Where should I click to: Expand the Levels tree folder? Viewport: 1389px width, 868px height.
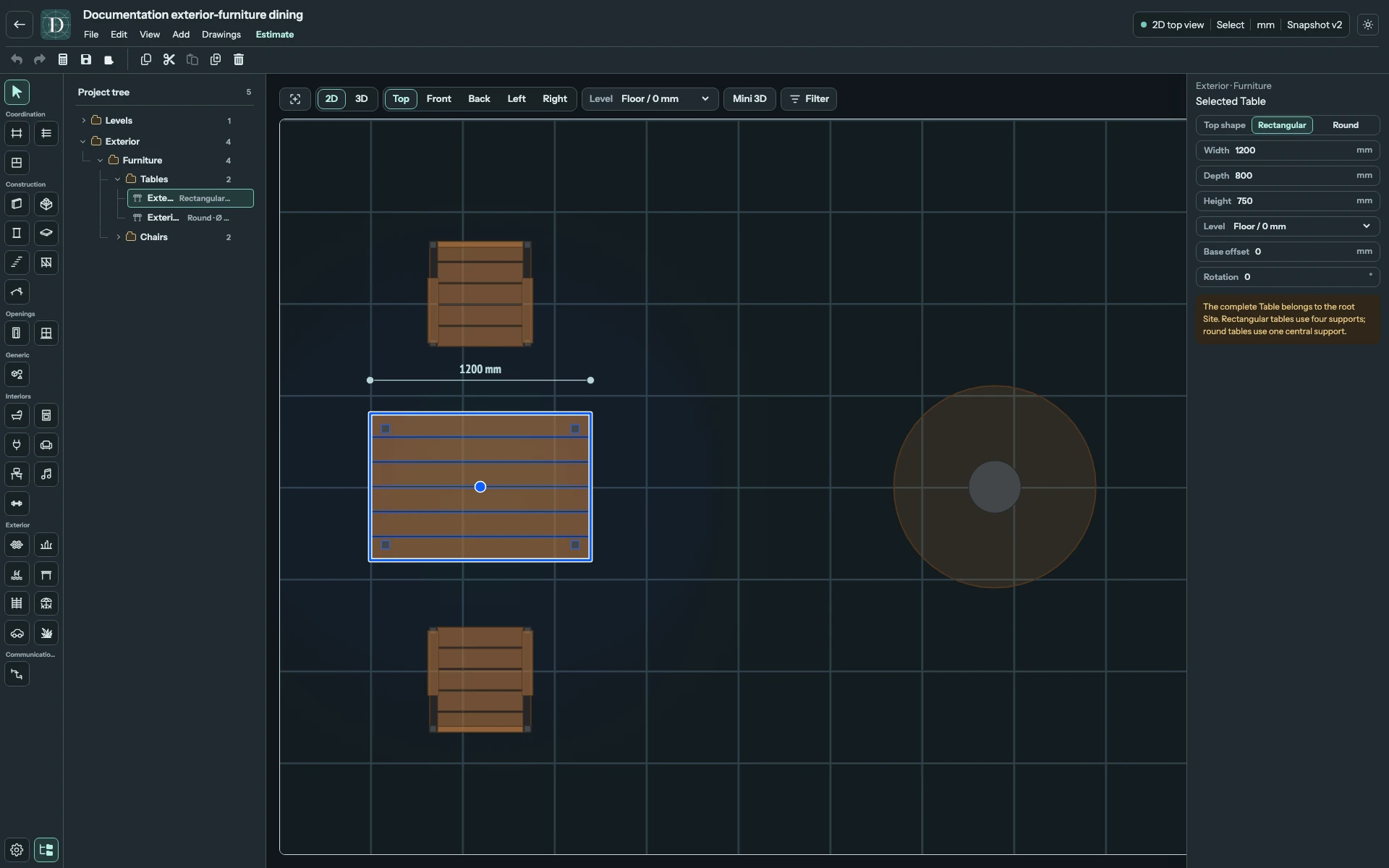[x=84, y=121]
